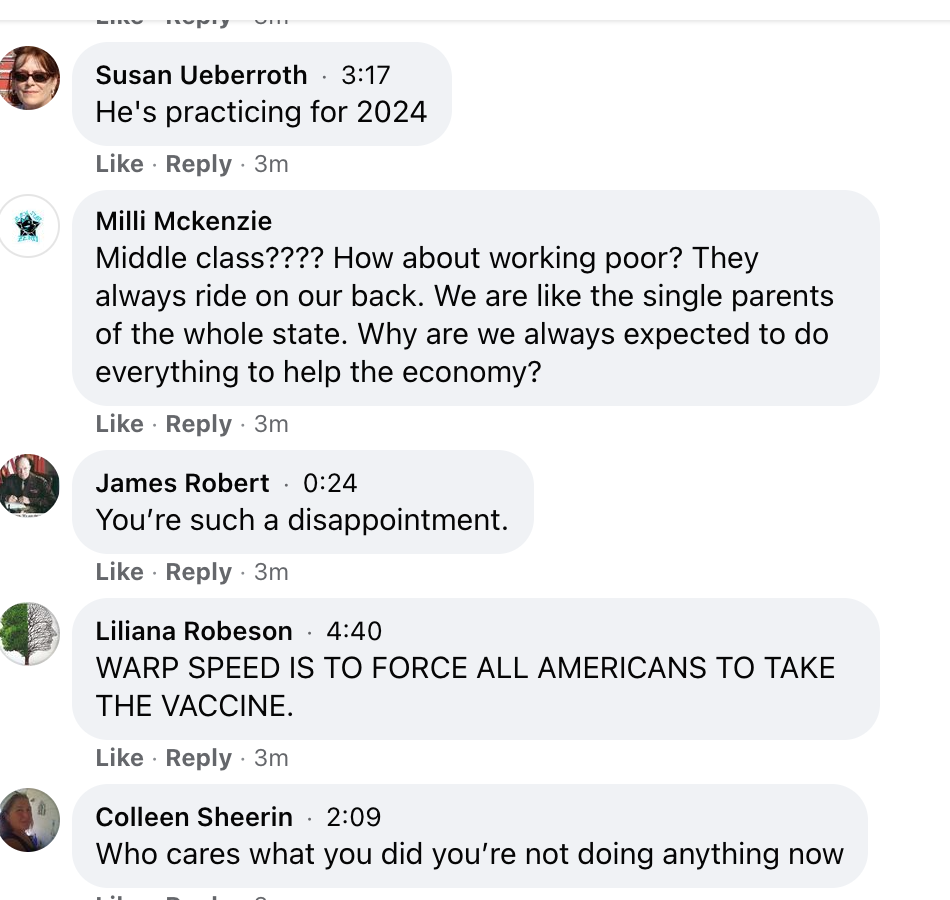950x900 pixels.
Task: Like Liliana Robeson's vaccine comment
Action: pos(119,758)
